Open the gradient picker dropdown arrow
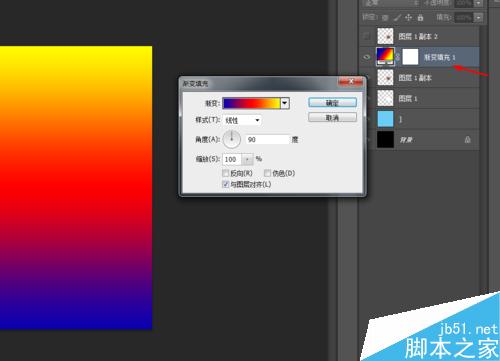This screenshot has height=361, width=500. [285, 103]
